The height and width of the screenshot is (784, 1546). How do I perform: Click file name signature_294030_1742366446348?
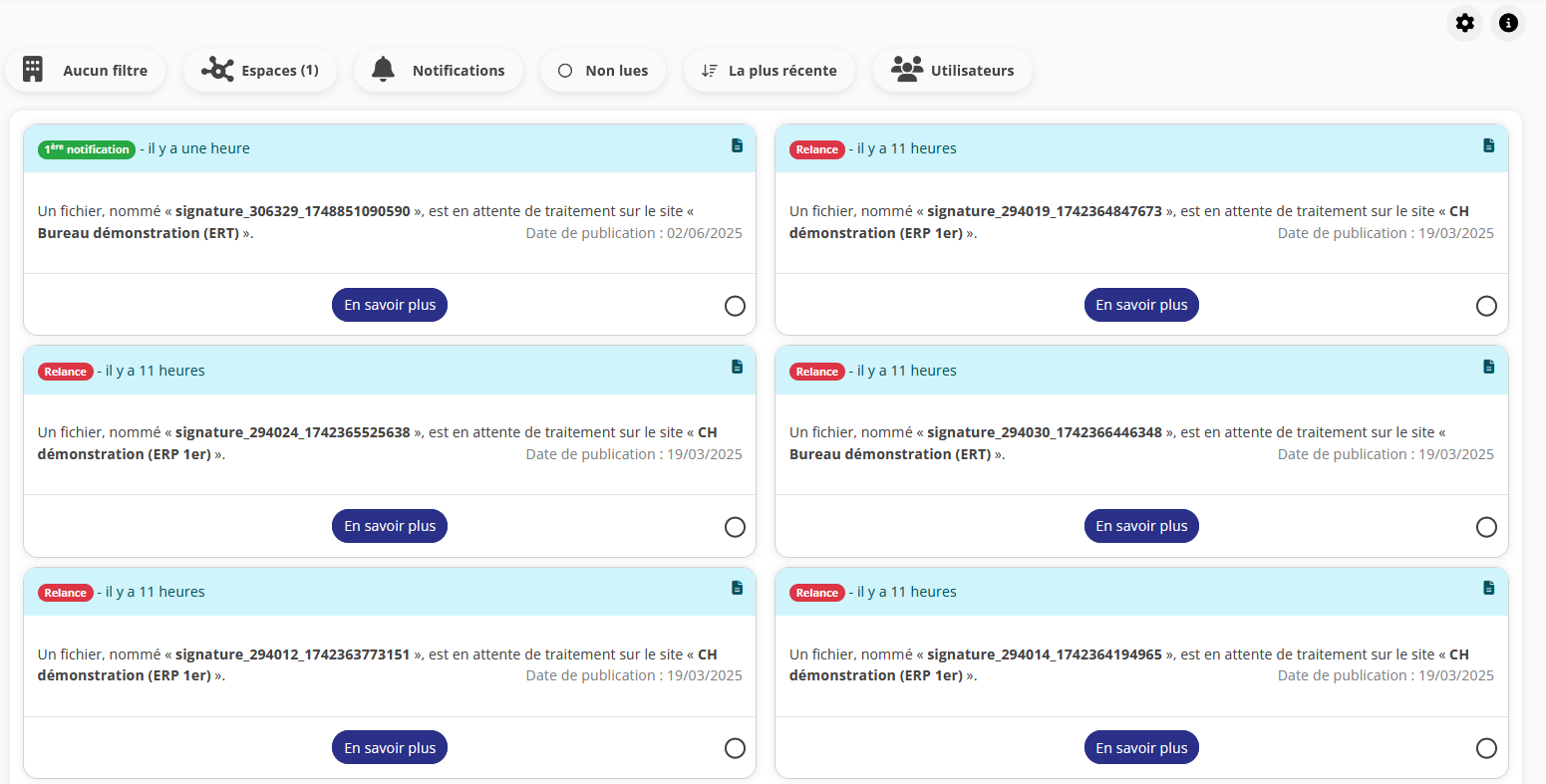(x=1045, y=432)
